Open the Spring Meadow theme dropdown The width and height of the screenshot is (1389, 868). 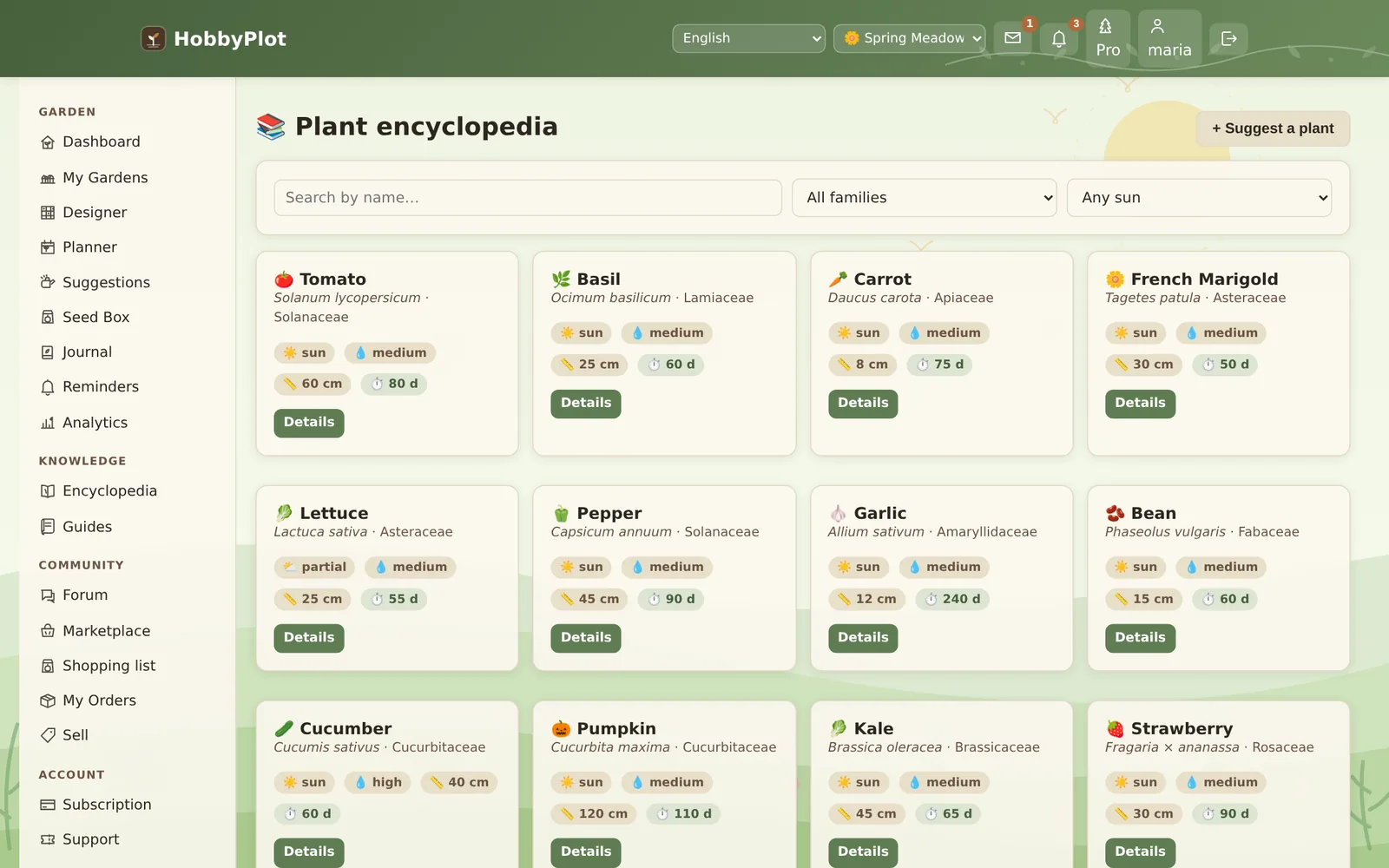pos(909,38)
